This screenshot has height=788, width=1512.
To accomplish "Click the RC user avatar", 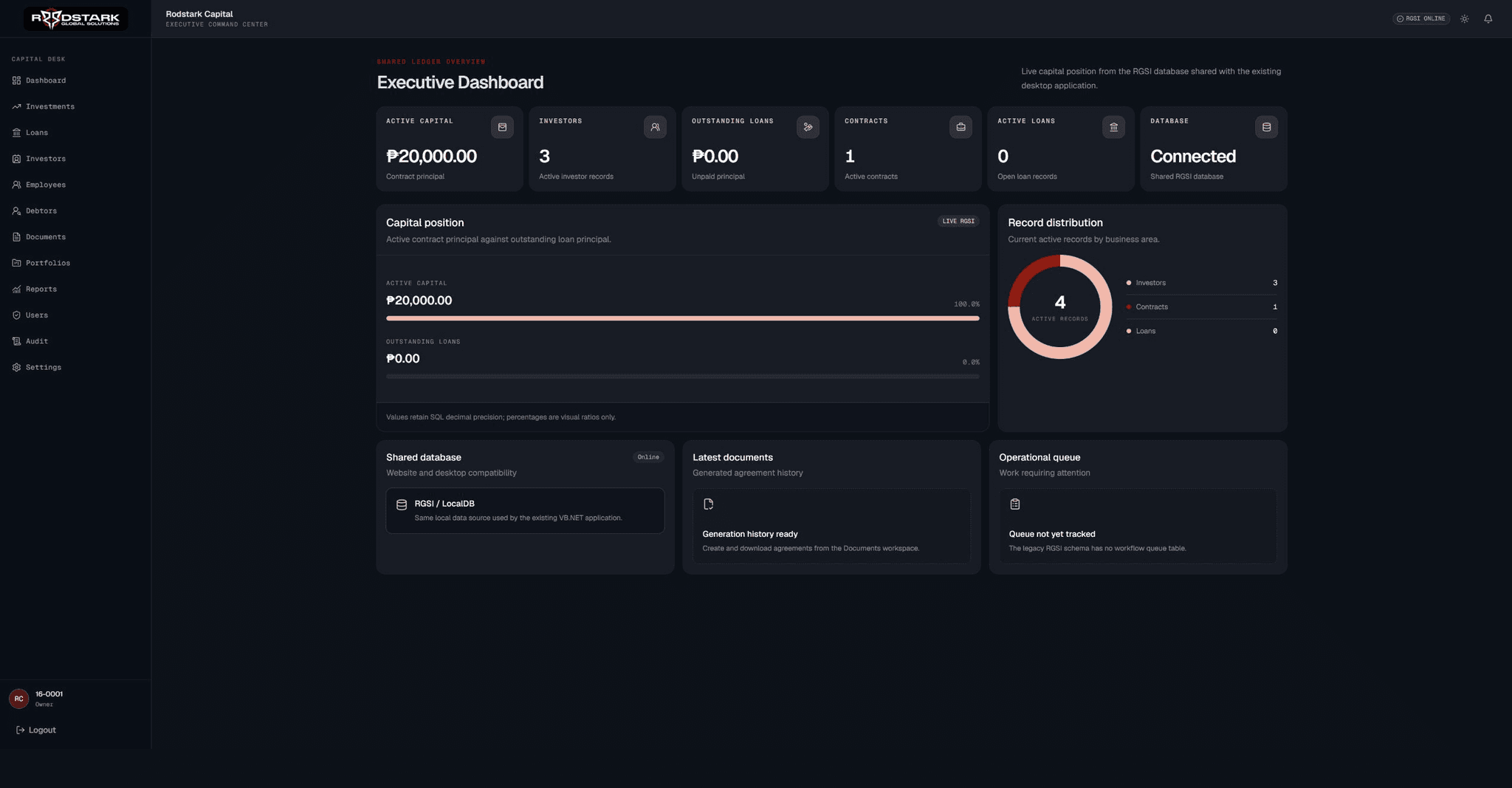I will (x=18, y=699).
